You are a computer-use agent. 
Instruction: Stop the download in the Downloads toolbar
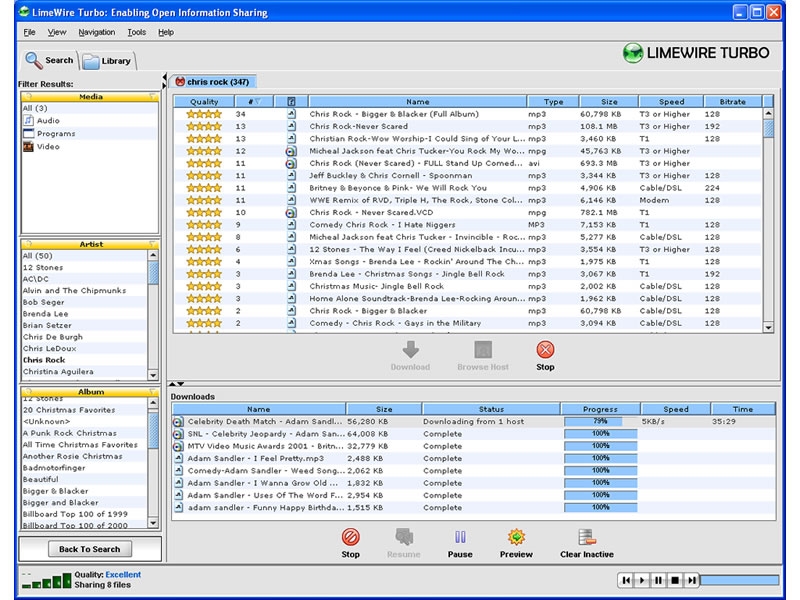pos(350,540)
